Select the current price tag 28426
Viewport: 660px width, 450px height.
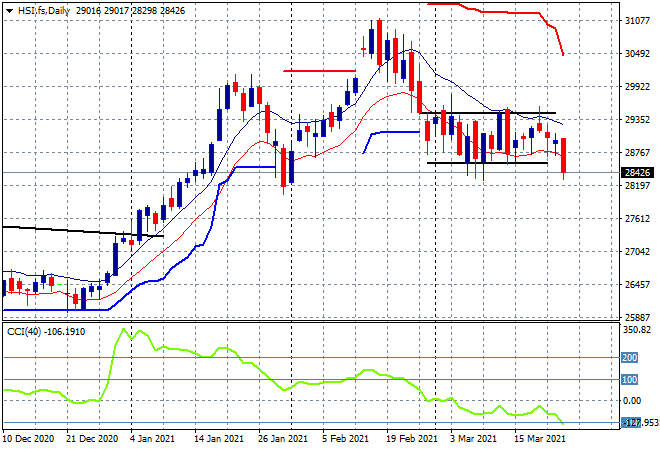[x=637, y=173]
